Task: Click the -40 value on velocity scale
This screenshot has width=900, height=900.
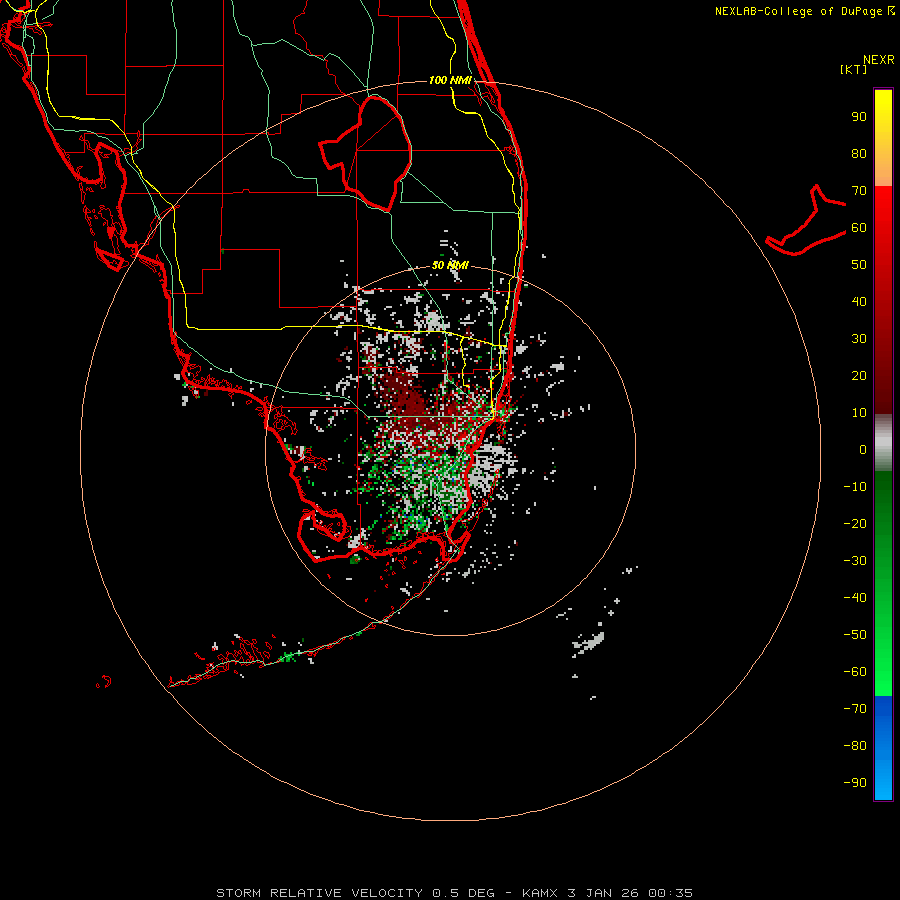Action: click(x=855, y=598)
